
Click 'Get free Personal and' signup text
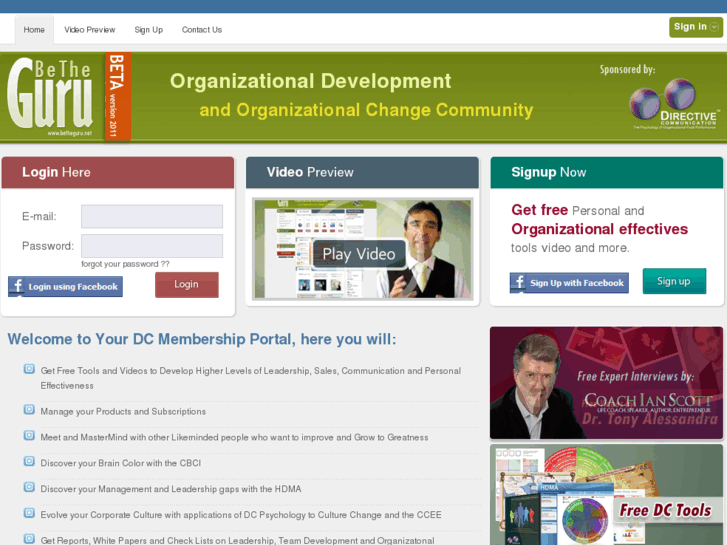pos(578,211)
